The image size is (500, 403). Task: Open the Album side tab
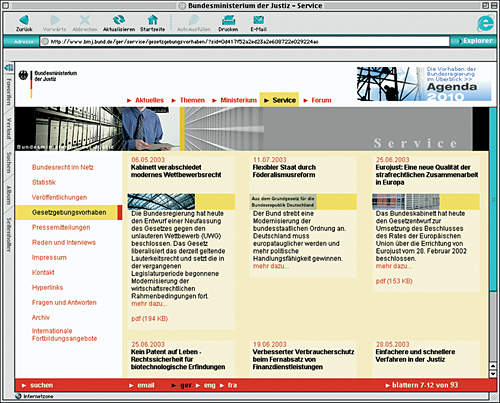[9, 195]
